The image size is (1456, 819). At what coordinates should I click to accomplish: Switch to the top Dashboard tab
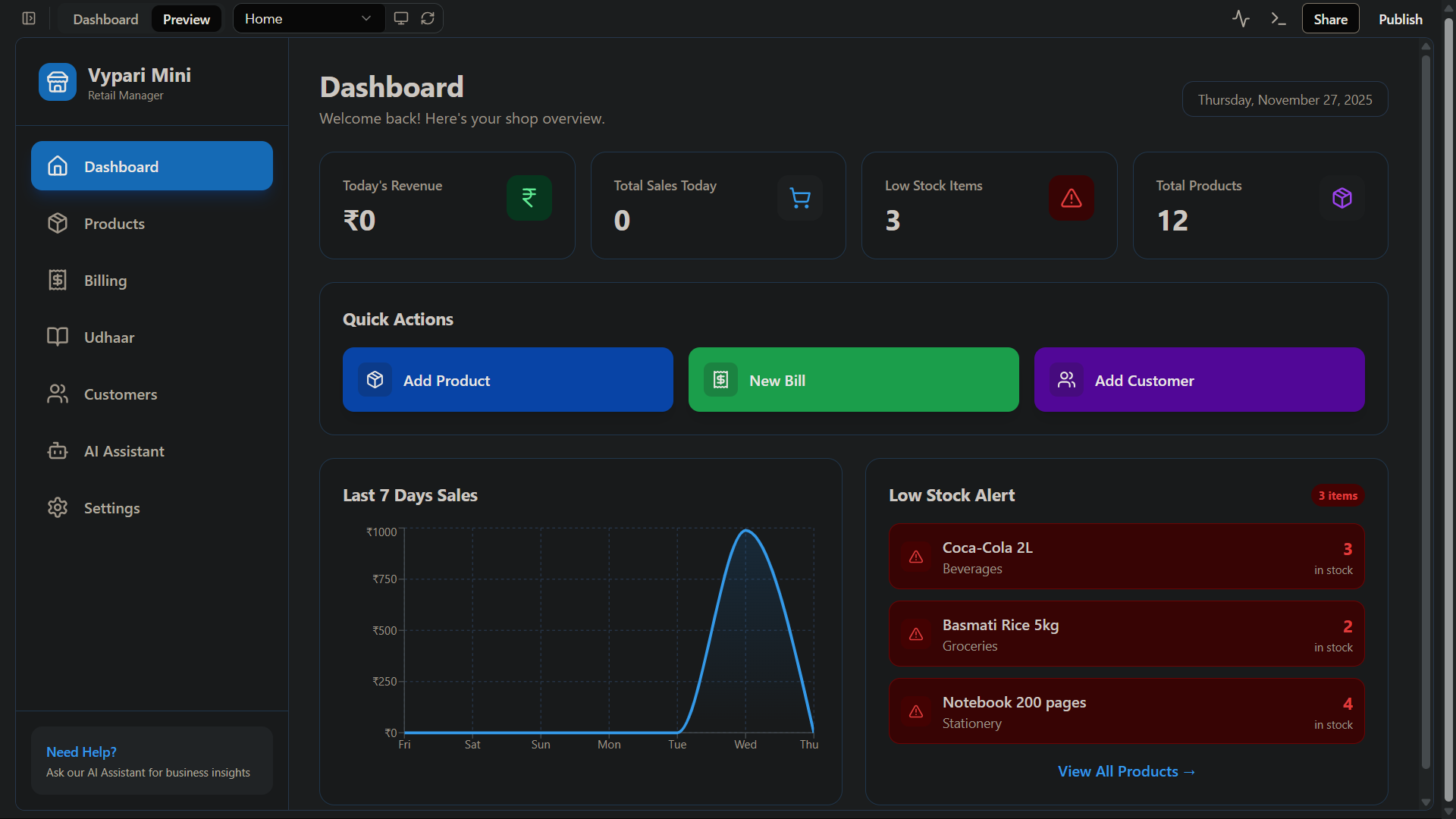[x=105, y=19]
